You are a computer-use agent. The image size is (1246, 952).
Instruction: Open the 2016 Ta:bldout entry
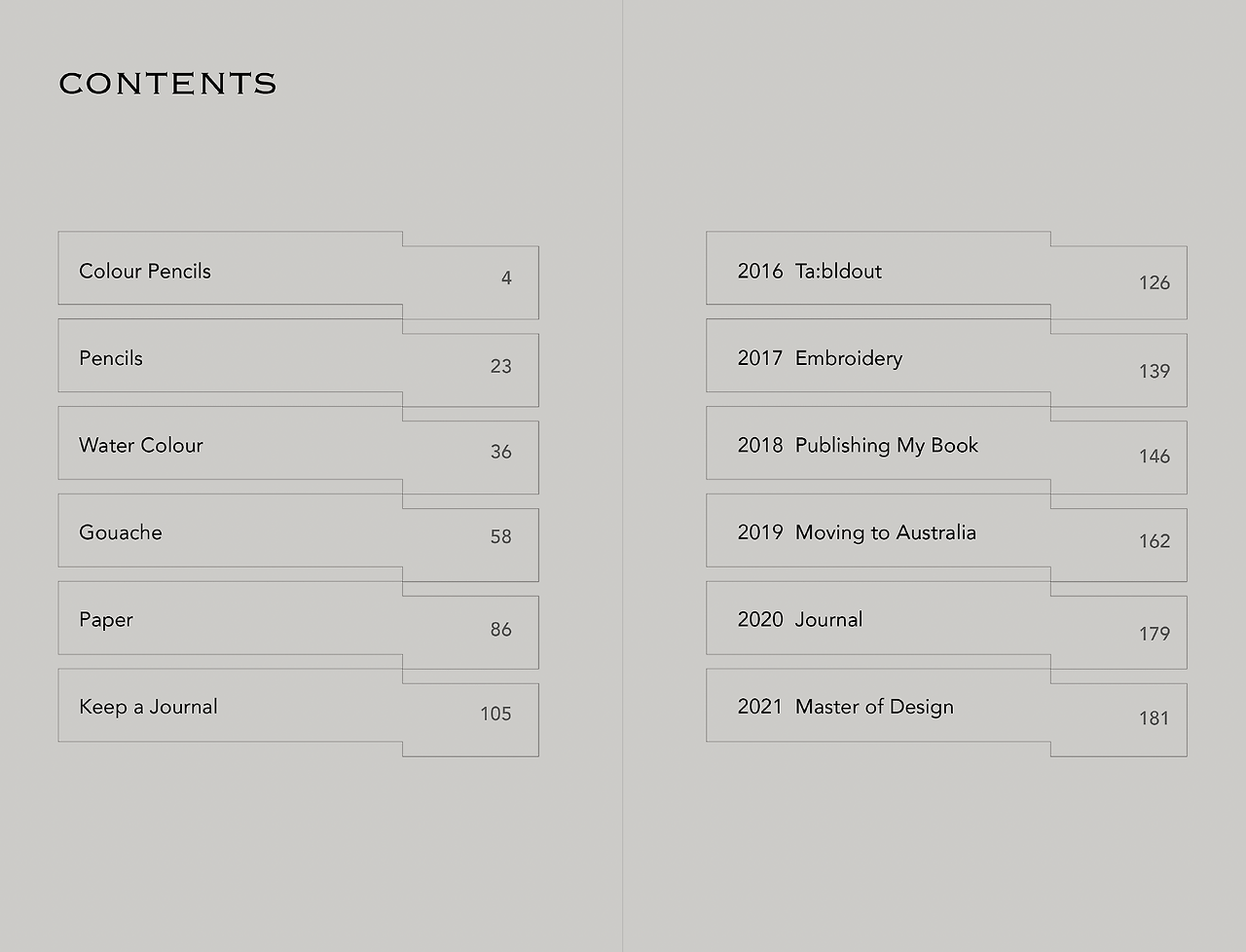tap(878, 269)
